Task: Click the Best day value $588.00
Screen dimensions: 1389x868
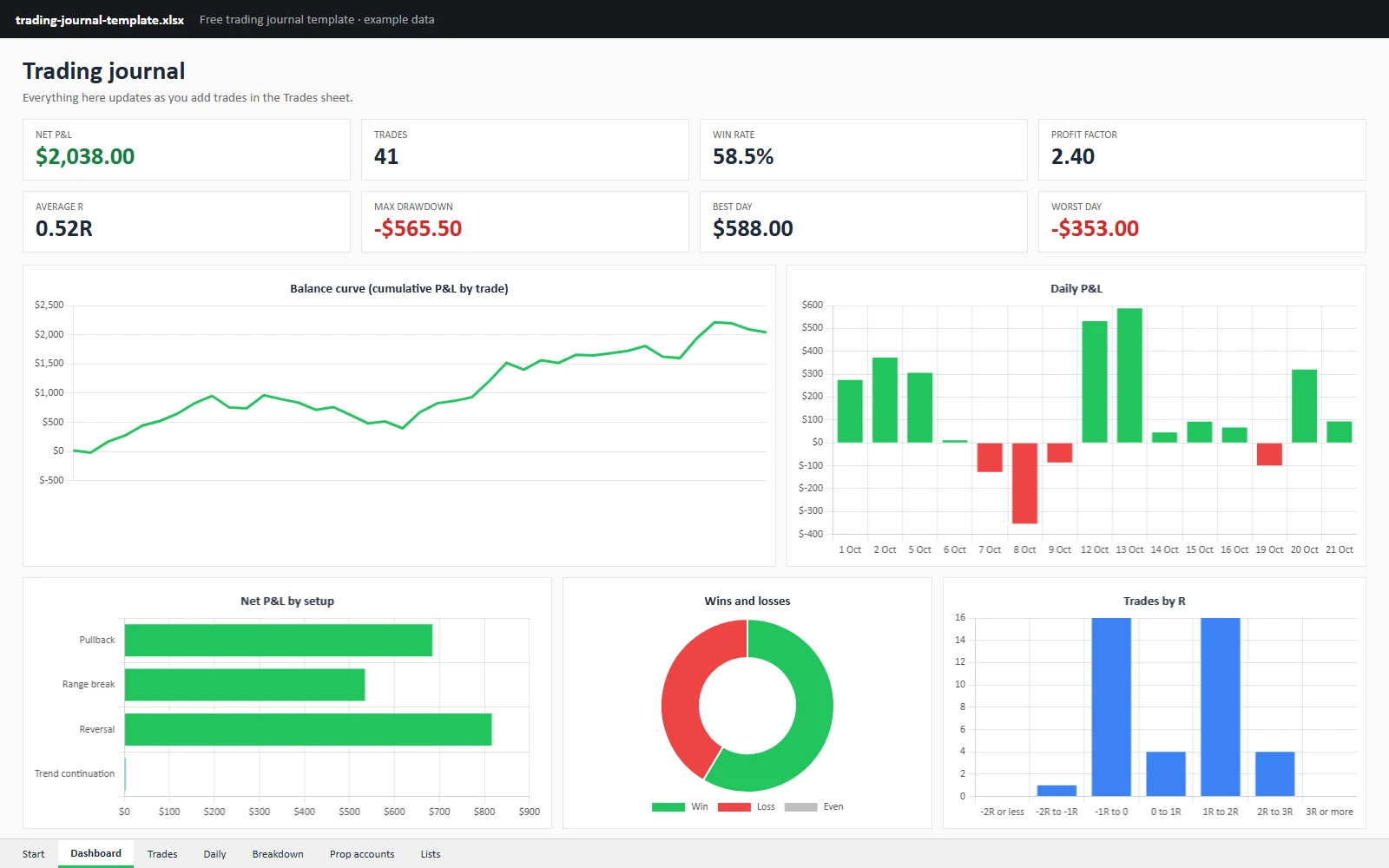Action: (753, 229)
